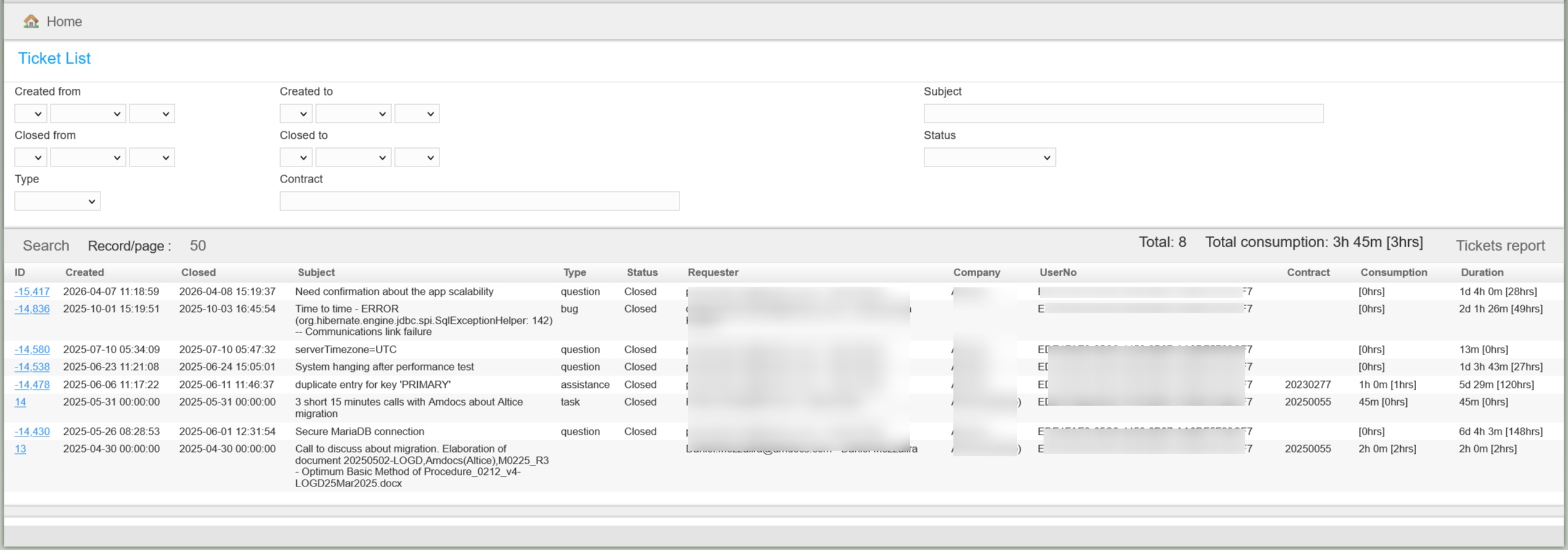Open the Tickets report
This screenshot has width=1568, height=550.
tap(1500, 246)
